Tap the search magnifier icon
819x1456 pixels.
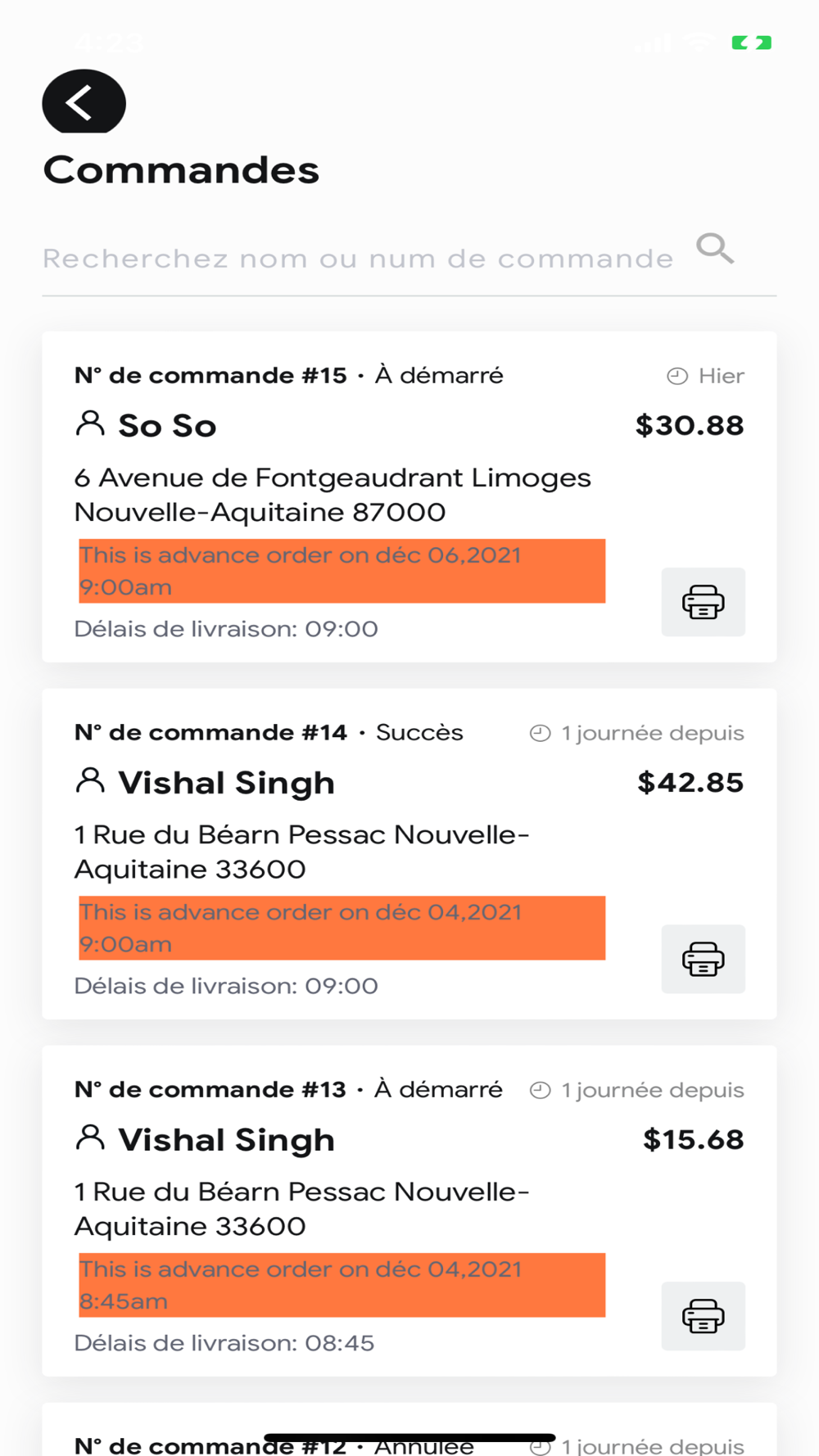[x=715, y=248]
